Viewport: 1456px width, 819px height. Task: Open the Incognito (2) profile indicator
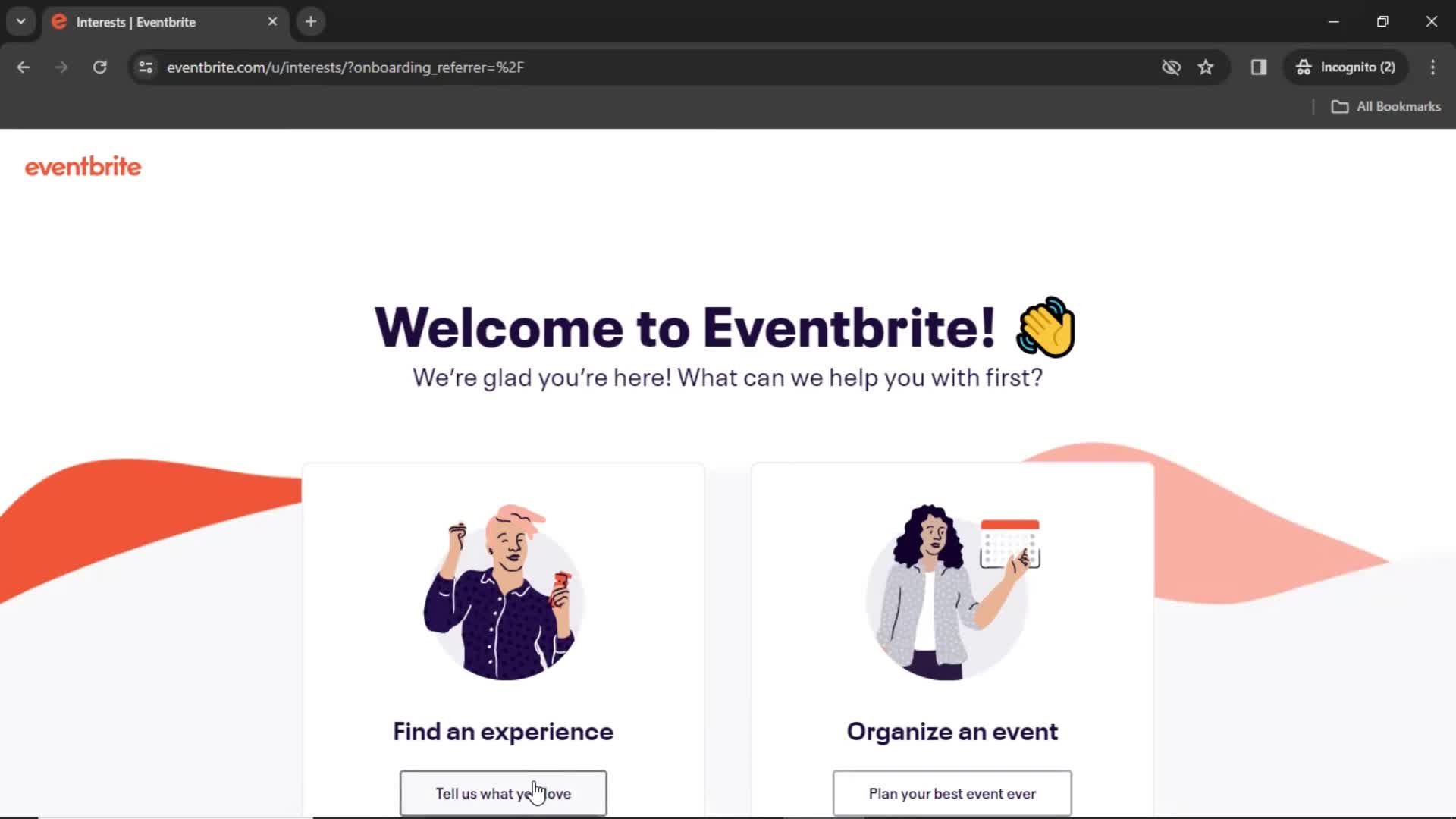click(1346, 67)
